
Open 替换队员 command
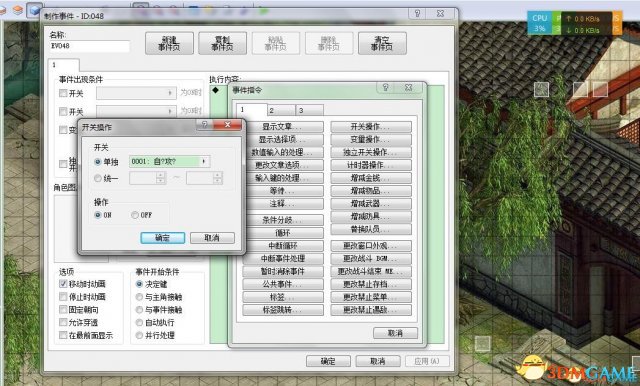(371, 229)
